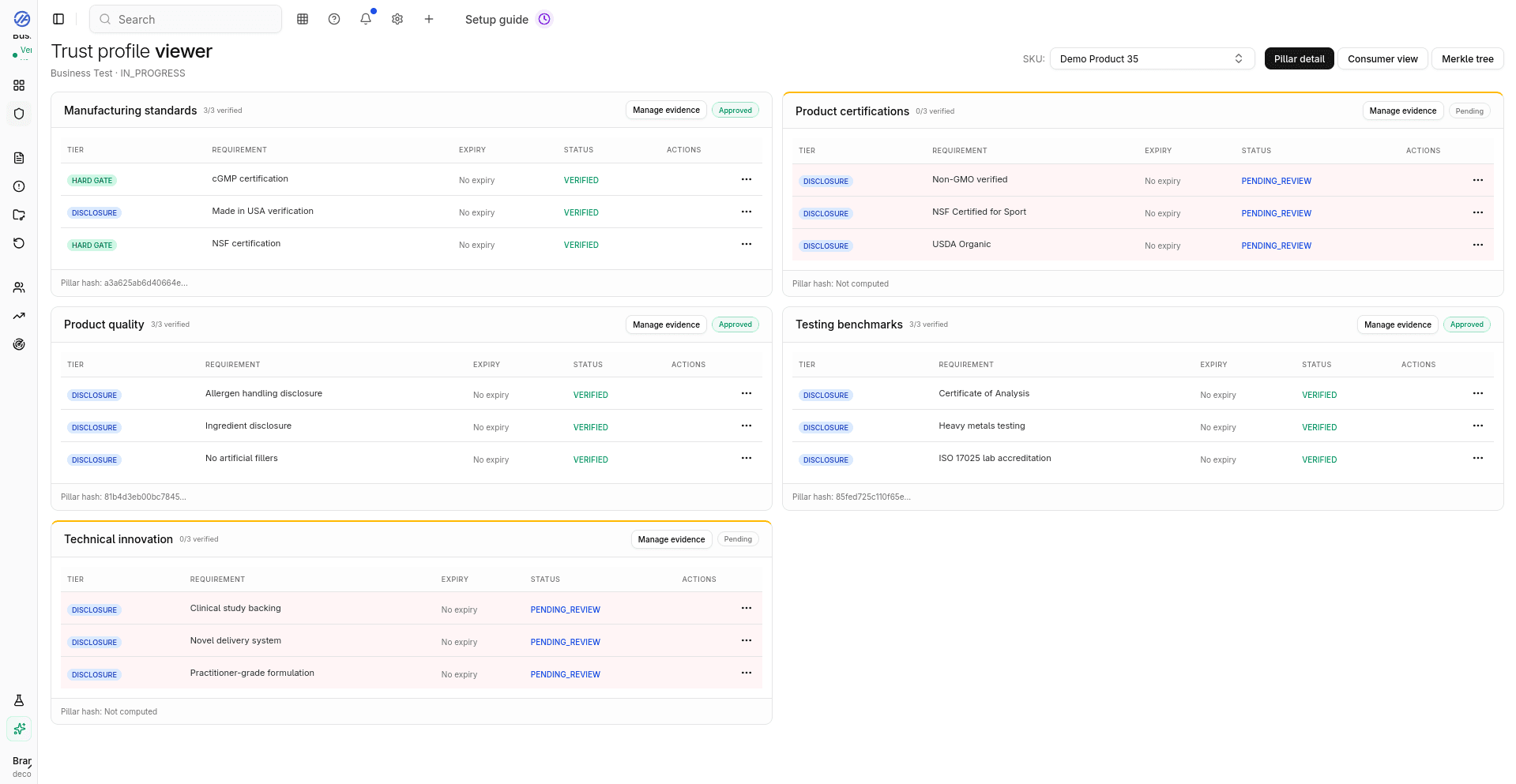Click the analytics trending chart icon
Screen dimensions: 1516x784
19,316
